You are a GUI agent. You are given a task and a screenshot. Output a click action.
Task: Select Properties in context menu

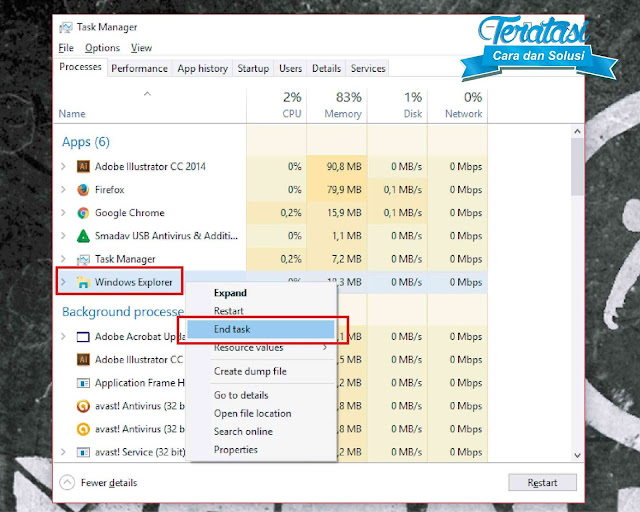click(x=261, y=450)
